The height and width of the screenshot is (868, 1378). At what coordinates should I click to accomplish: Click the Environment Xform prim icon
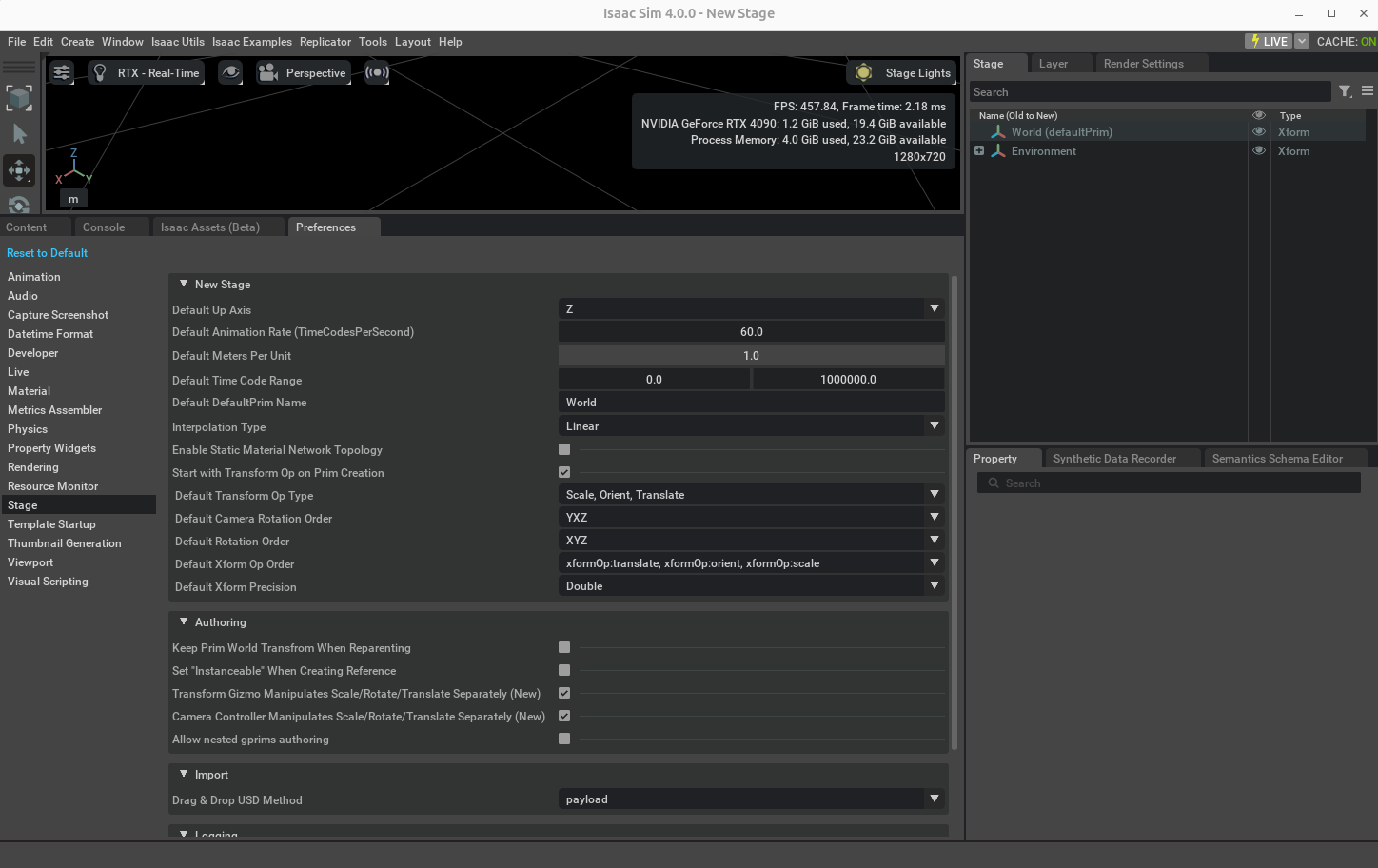(x=998, y=151)
